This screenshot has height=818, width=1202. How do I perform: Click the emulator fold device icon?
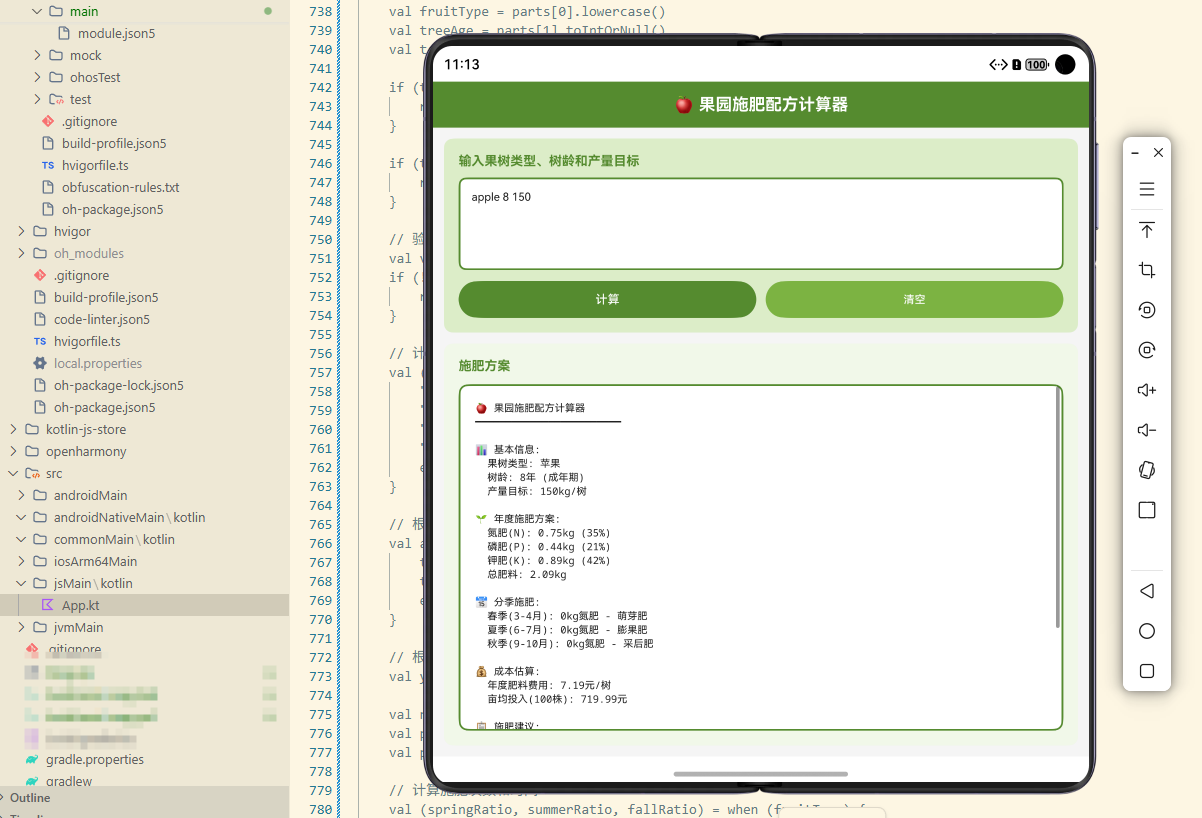[x=1147, y=470]
